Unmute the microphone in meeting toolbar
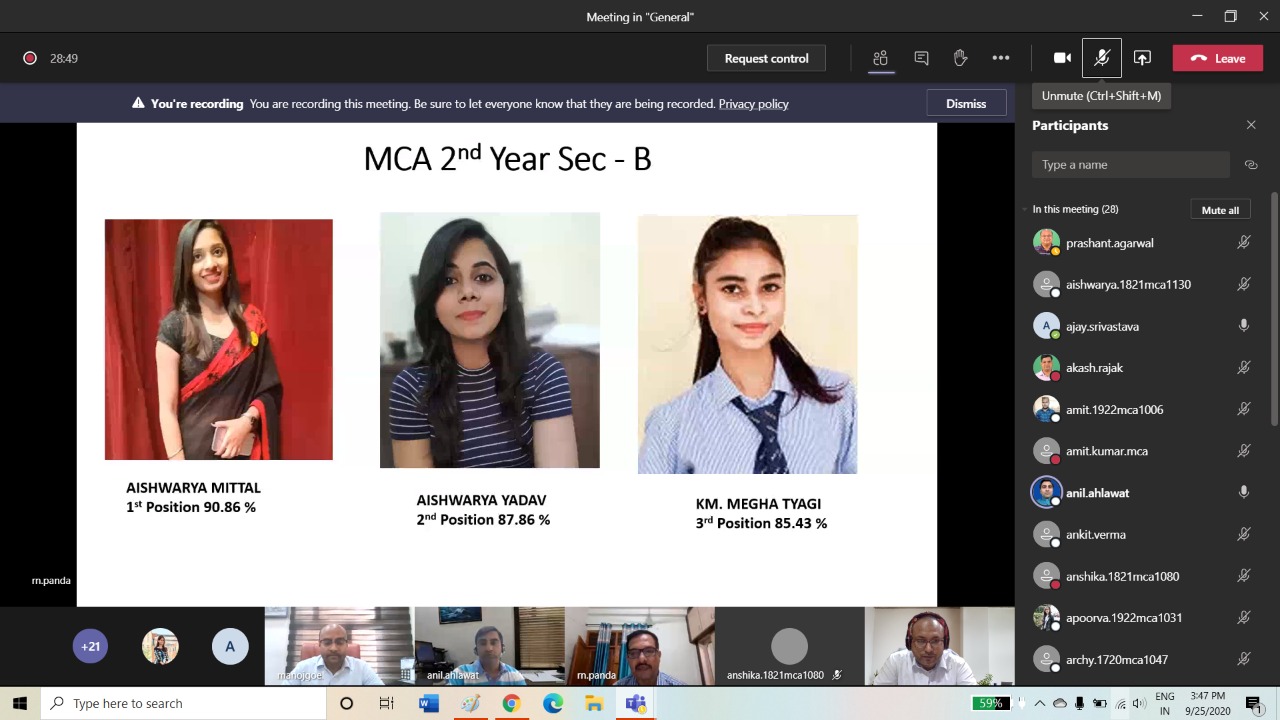 (x=1101, y=58)
